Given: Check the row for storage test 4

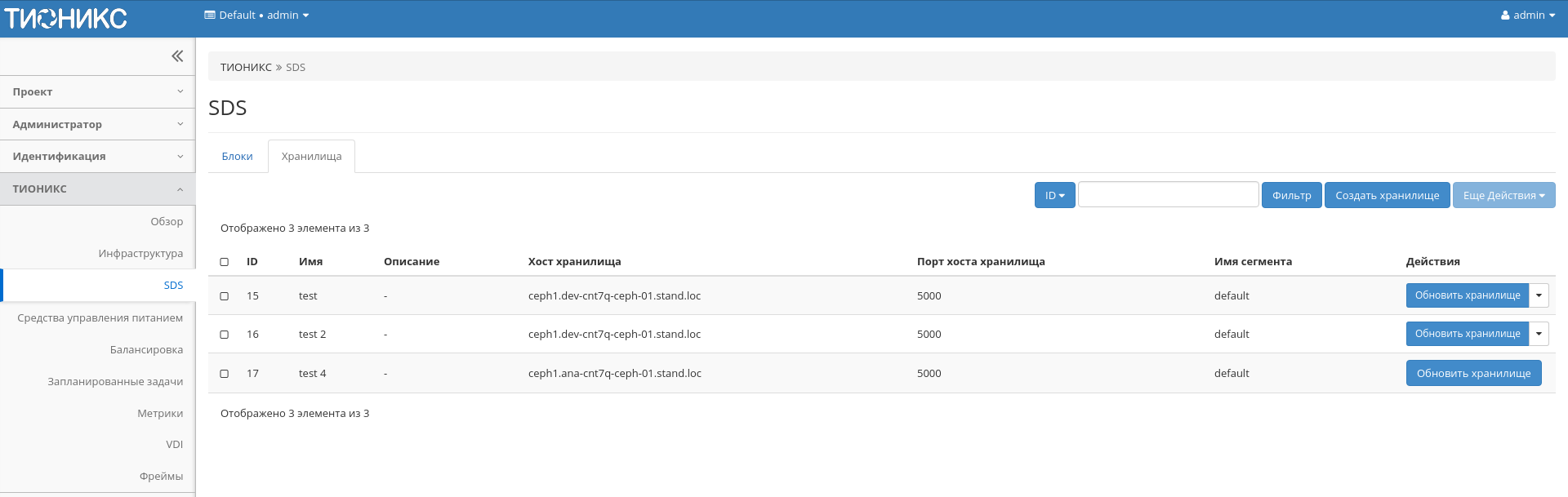Looking at the screenshot, I should click(x=225, y=374).
